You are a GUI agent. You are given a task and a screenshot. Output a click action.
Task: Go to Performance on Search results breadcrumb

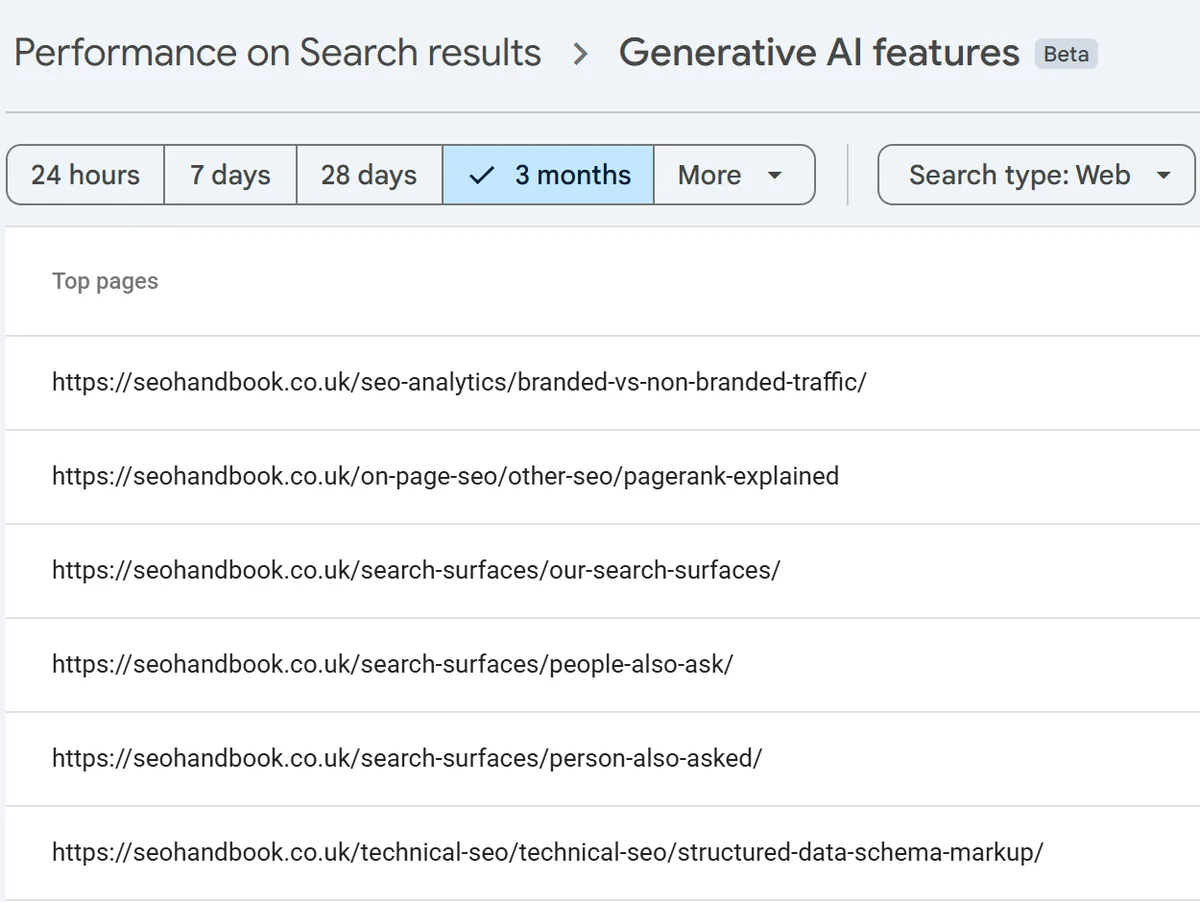[x=278, y=53]
